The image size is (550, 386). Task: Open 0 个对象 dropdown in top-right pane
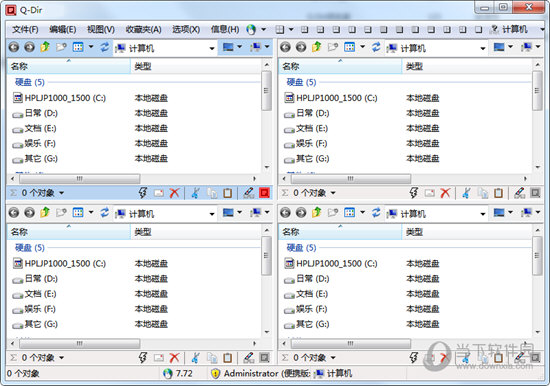333,193
